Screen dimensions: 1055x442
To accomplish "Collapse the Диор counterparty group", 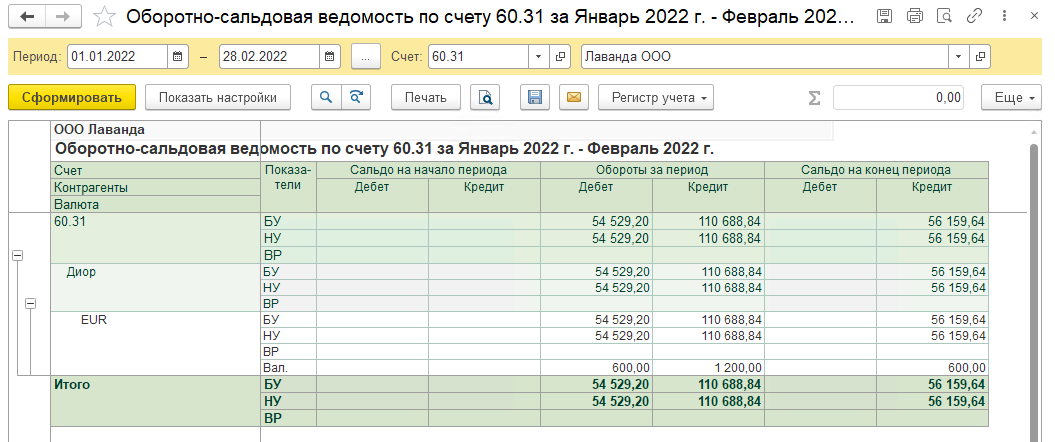I will click(x=30, y=303).
